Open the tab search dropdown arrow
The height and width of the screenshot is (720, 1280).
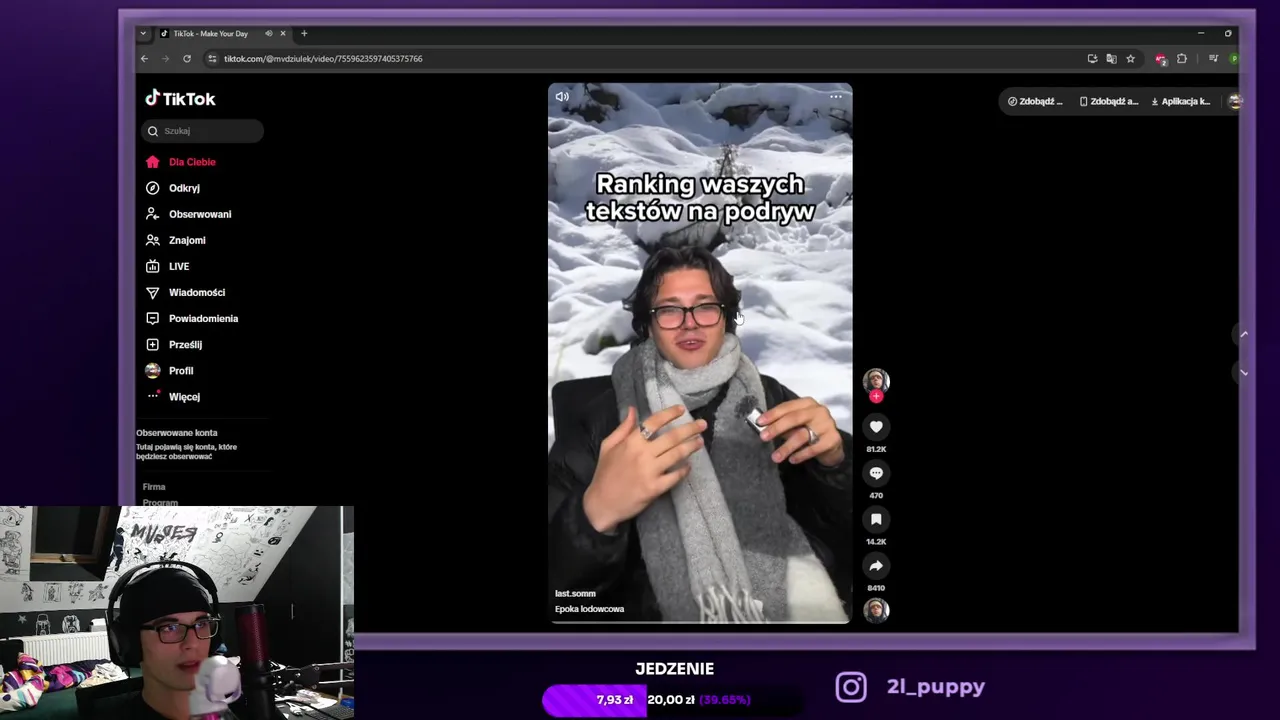coord(143,33)
